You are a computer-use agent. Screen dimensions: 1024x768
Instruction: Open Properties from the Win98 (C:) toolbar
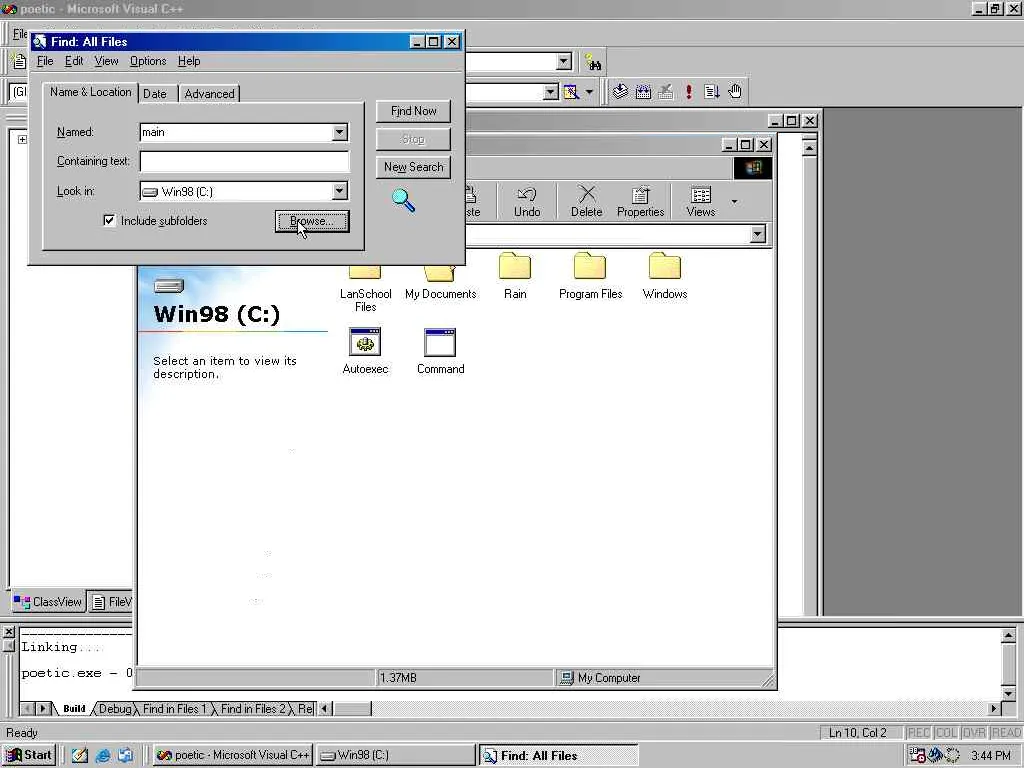pos(640,201)
